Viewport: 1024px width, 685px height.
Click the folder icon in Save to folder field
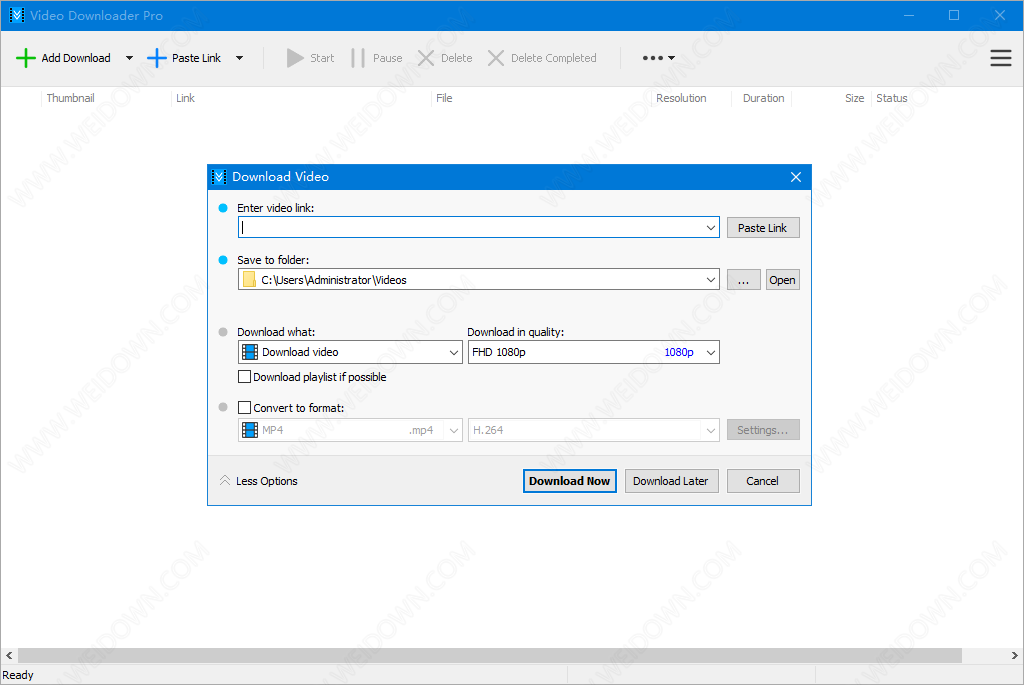pos(249,279)
